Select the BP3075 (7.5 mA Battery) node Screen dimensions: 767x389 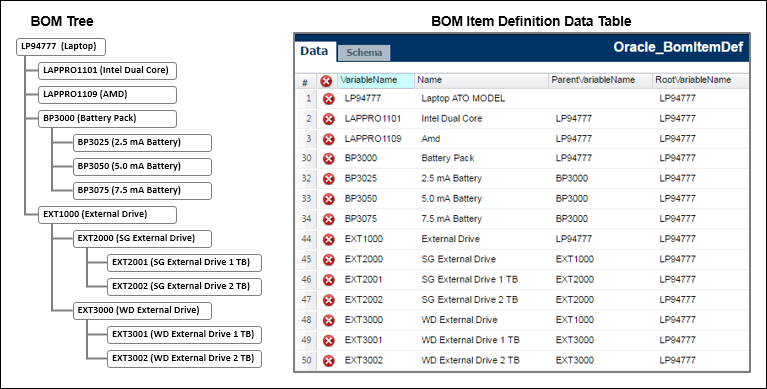click(142, 191)
